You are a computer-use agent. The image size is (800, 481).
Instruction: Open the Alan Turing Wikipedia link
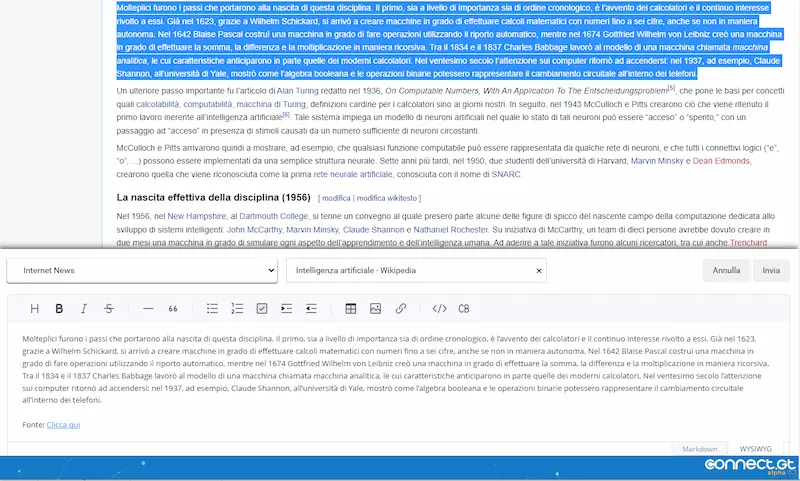click(x=297, y=91)
